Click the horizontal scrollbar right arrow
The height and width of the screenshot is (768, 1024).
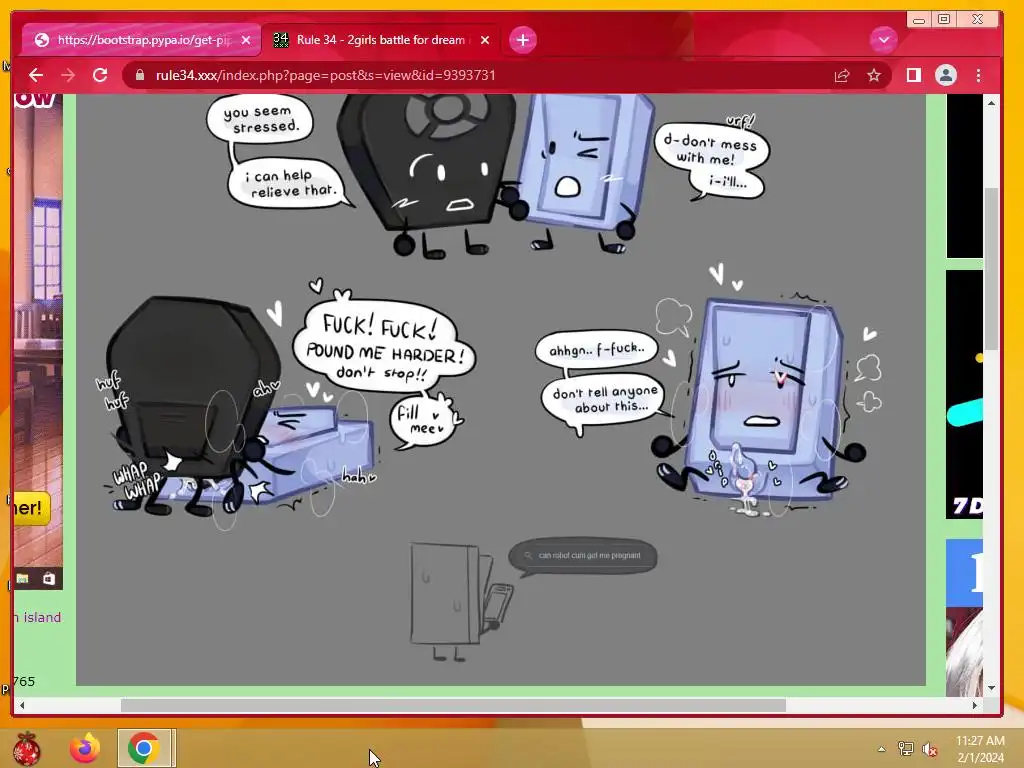pos(974,705)
